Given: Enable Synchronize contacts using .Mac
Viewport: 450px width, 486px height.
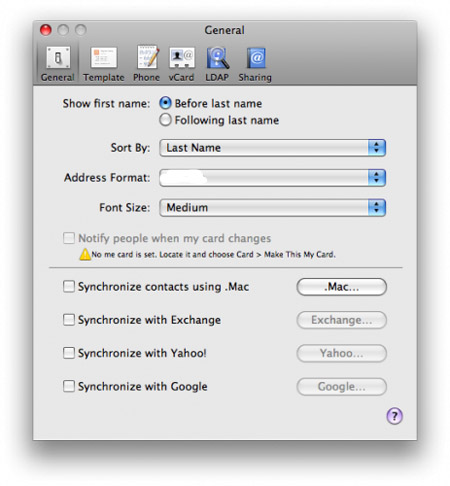Looking at the screenshot, I should click(69, 286).
